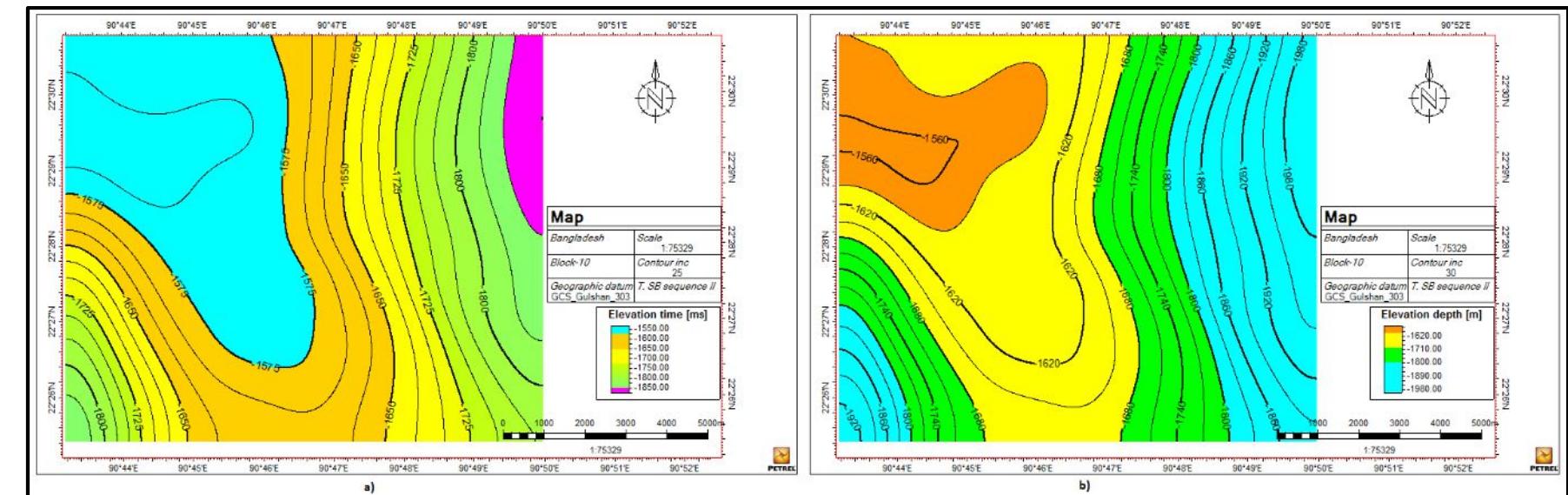Click T. SB sequence II in map b
Screen dimensions: 1568x495
pyautogui.click(x=1450, y=286)
